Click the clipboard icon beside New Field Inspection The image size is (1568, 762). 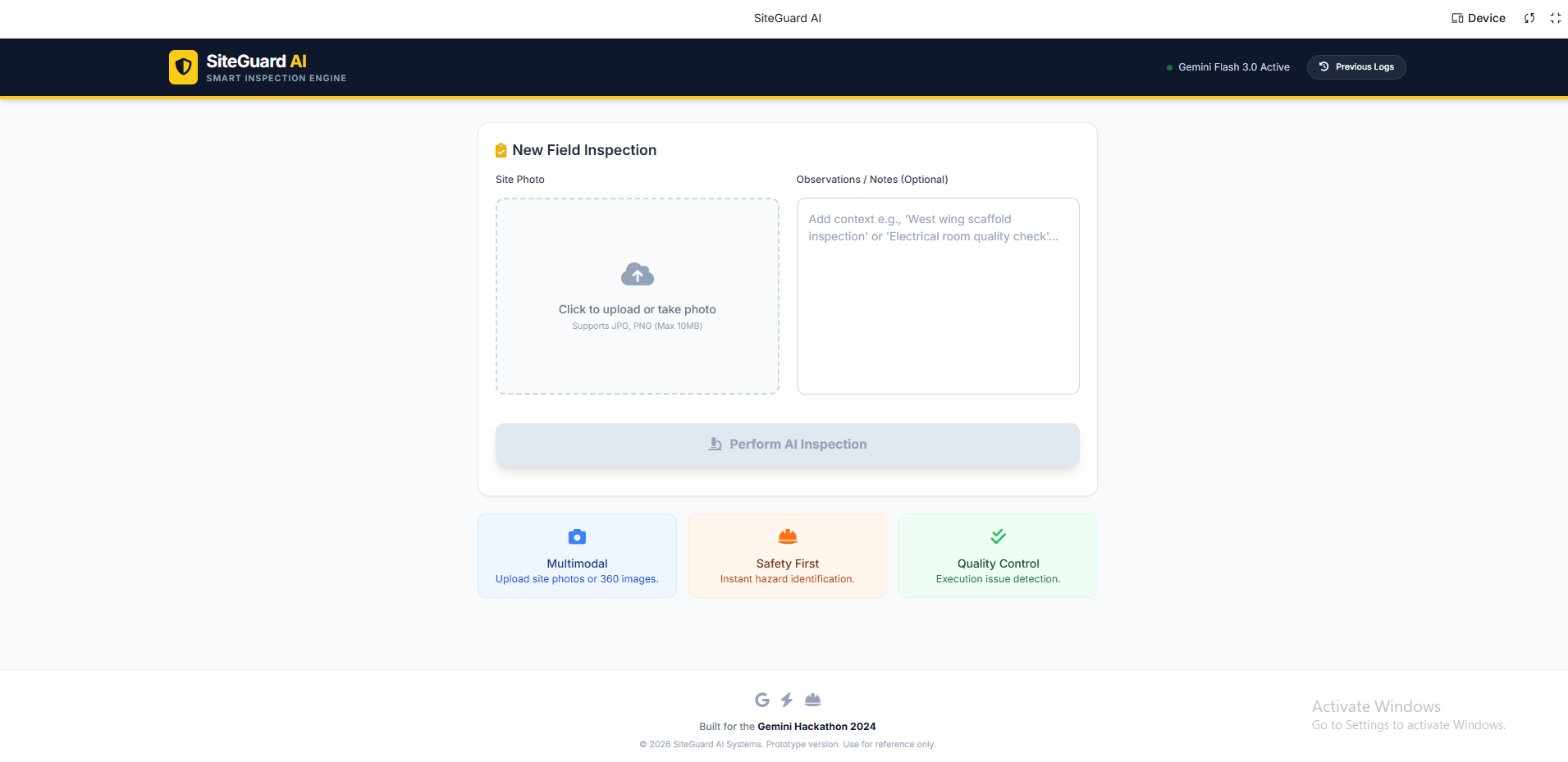point(501,150)
